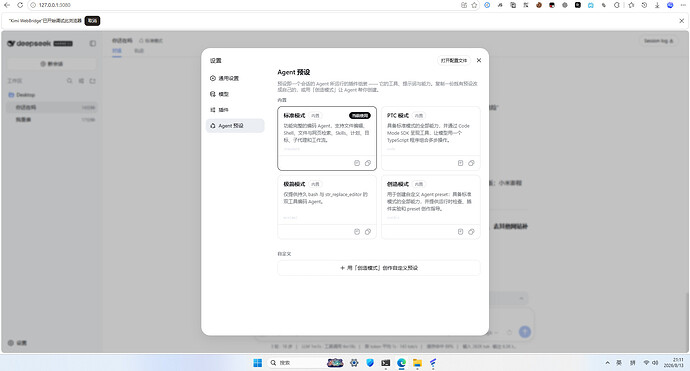690x371 pixels.
Task: Open 模型 in the settings sidebar
Action: 235,94
